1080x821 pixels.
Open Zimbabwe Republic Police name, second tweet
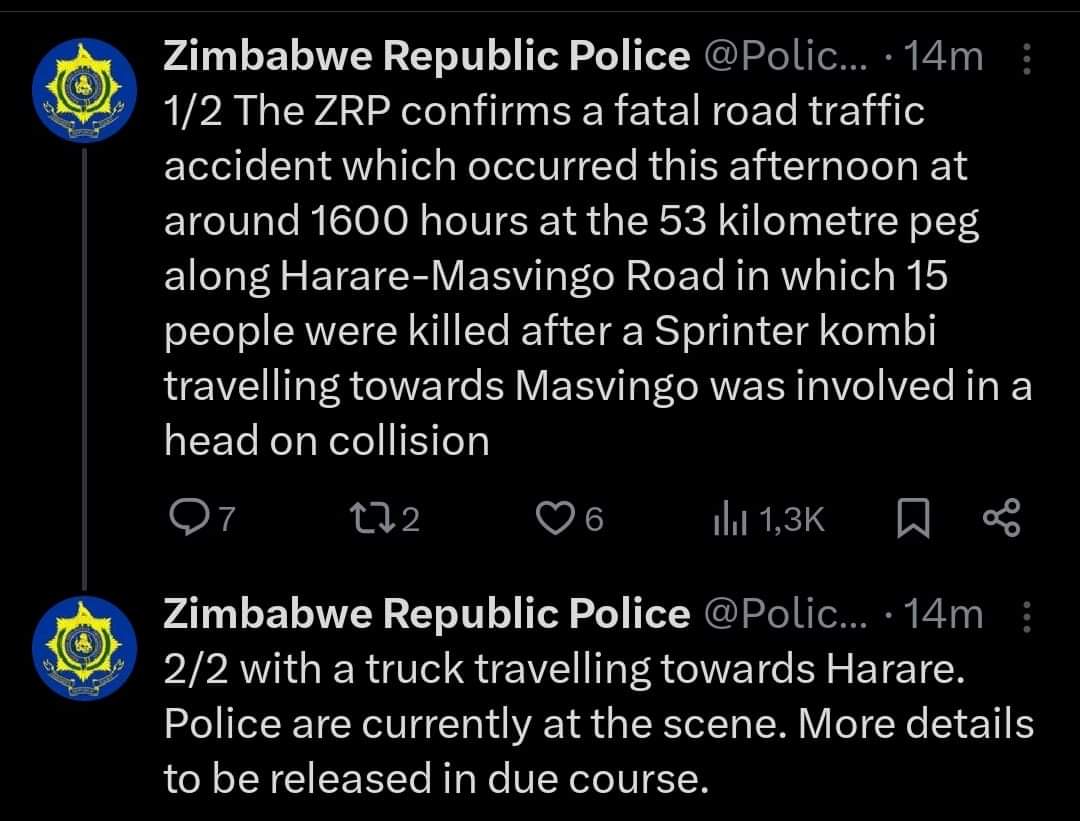(426, 614)
